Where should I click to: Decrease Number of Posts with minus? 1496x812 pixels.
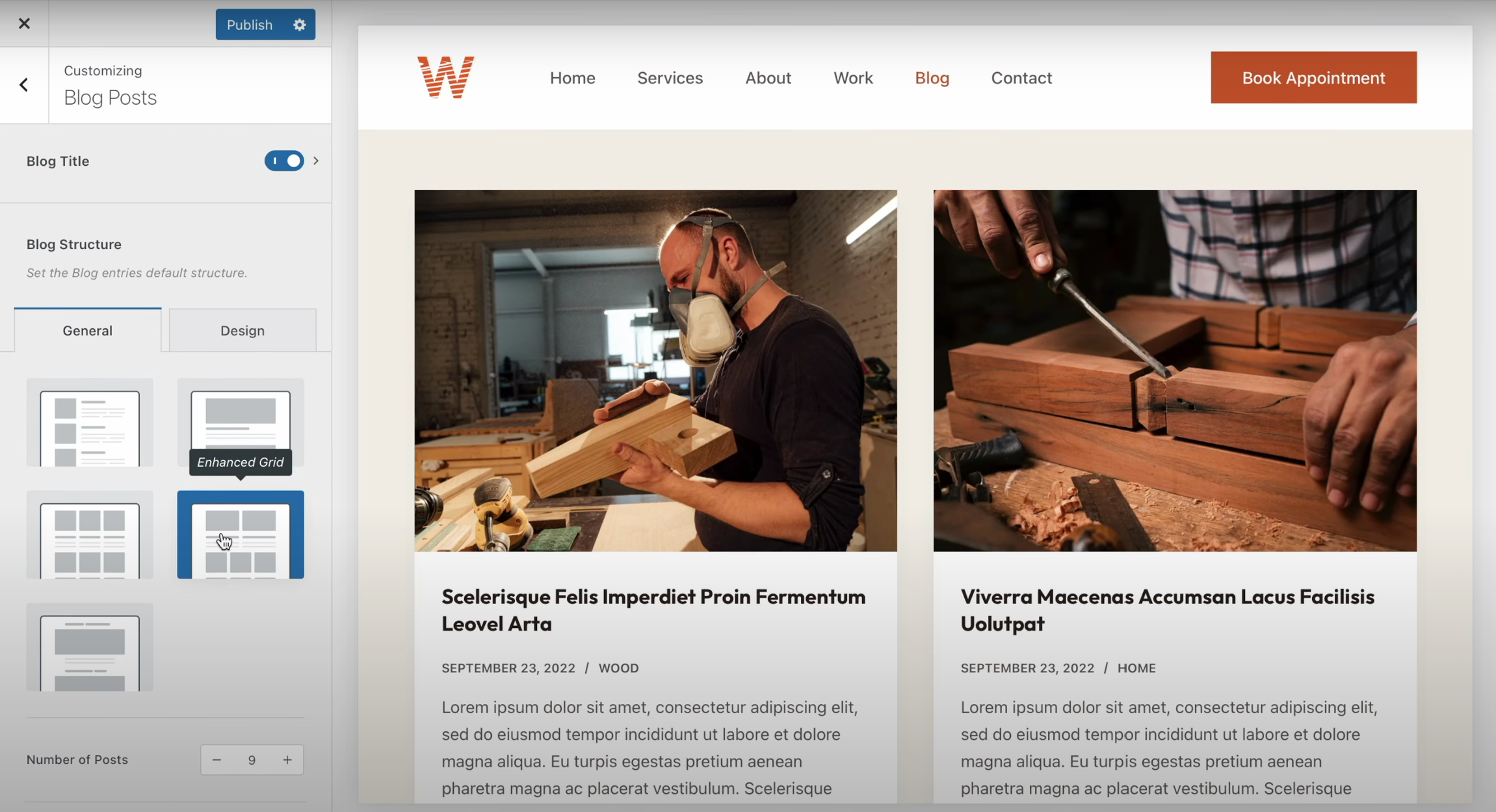tap(217, 760)
